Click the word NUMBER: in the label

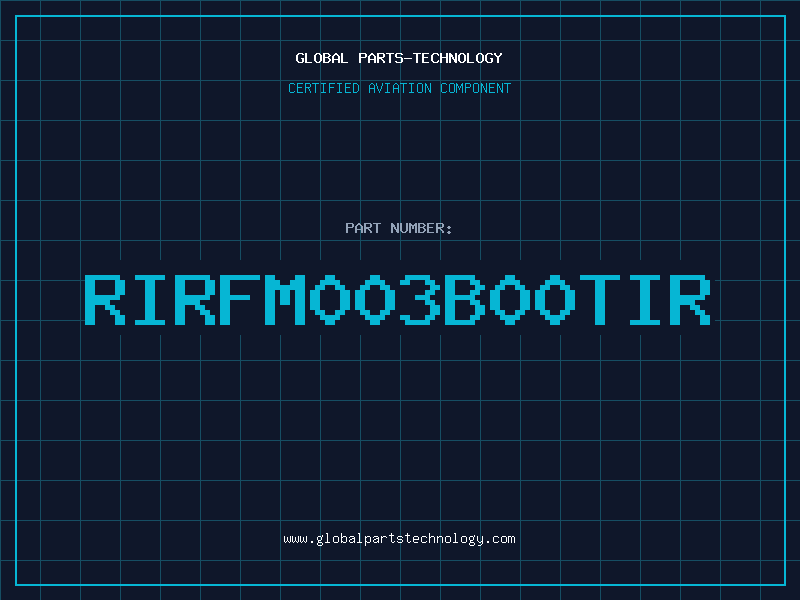click(x=421, y=228)
